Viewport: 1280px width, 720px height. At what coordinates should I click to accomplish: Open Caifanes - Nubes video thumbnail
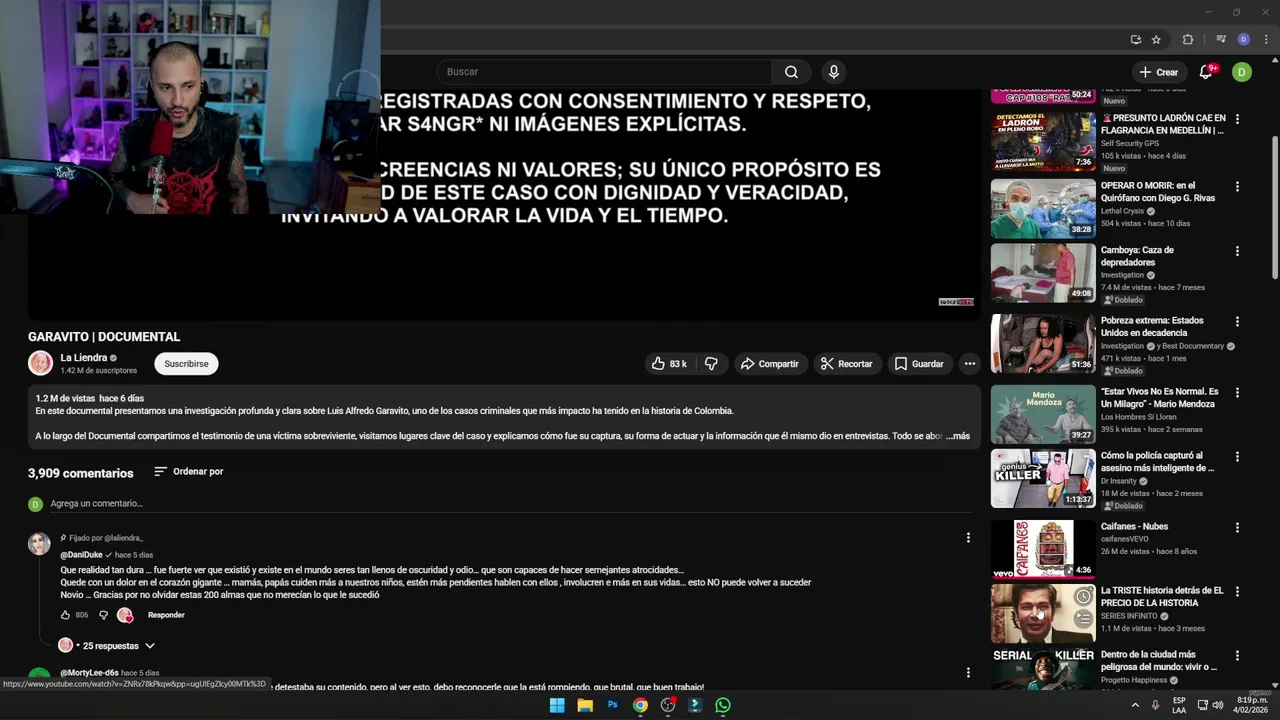(1043, 549)
